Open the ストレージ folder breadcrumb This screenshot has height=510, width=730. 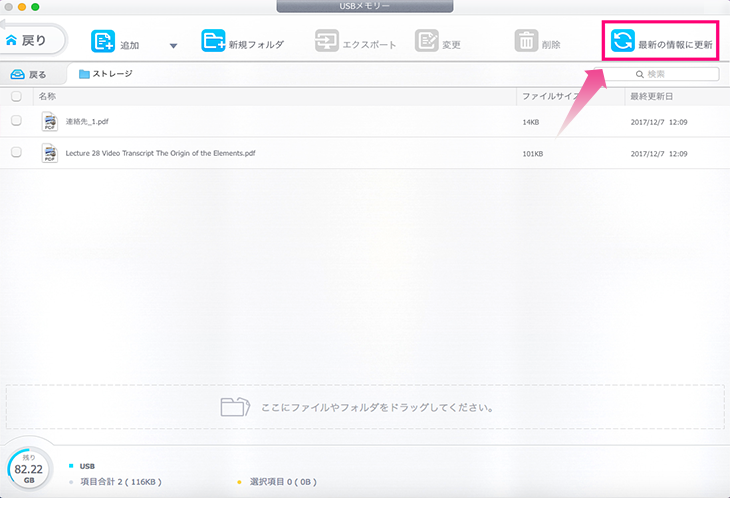point(106,74)
